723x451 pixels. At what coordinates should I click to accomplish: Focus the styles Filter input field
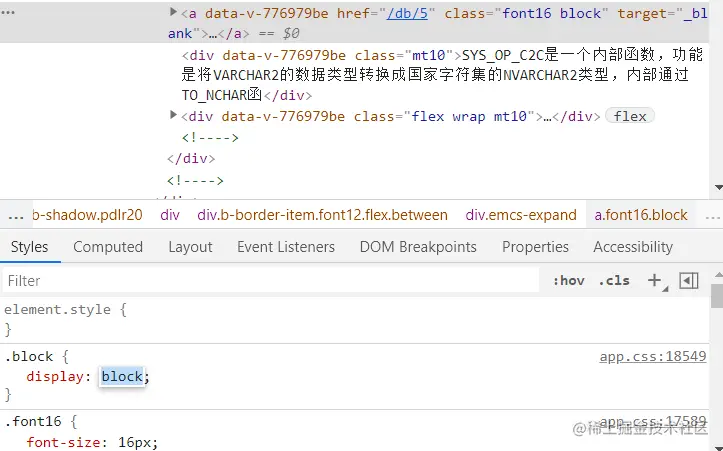(x=271, y=280)
